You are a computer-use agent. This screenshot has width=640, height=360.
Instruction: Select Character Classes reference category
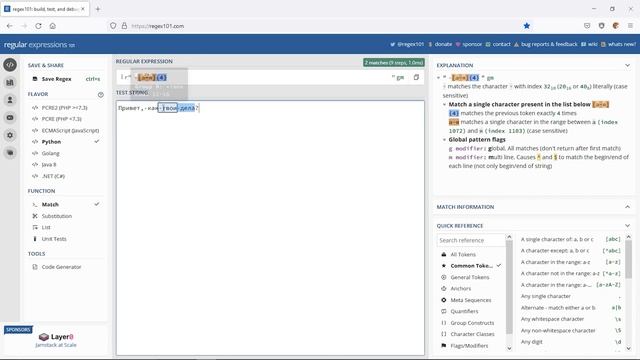(472, 334)
